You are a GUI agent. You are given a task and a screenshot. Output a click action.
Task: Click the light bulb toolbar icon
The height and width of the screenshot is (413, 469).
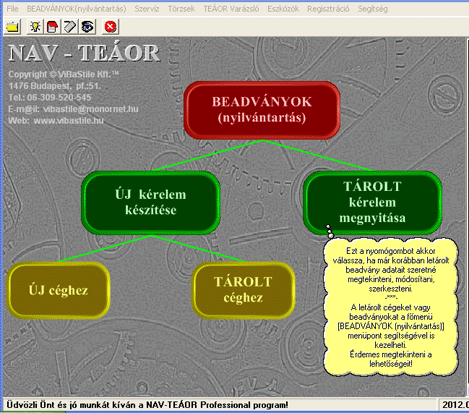(x=35, y=27)
